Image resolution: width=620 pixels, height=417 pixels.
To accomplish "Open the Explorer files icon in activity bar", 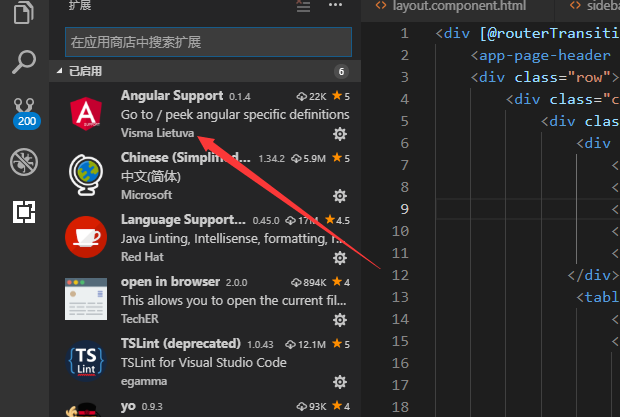I will tap(24, 12).
